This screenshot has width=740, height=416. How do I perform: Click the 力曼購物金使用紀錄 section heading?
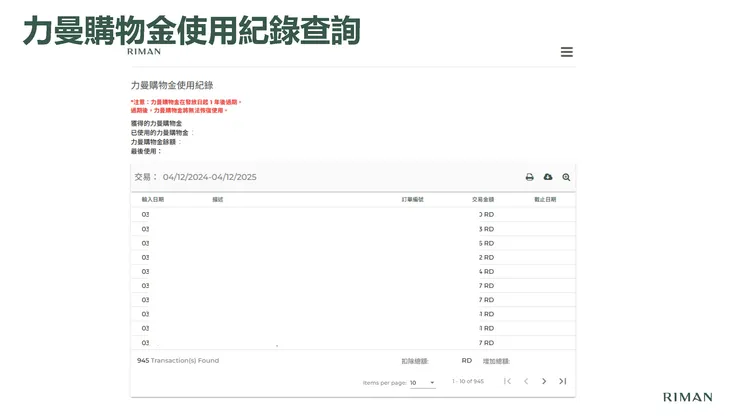172,85
